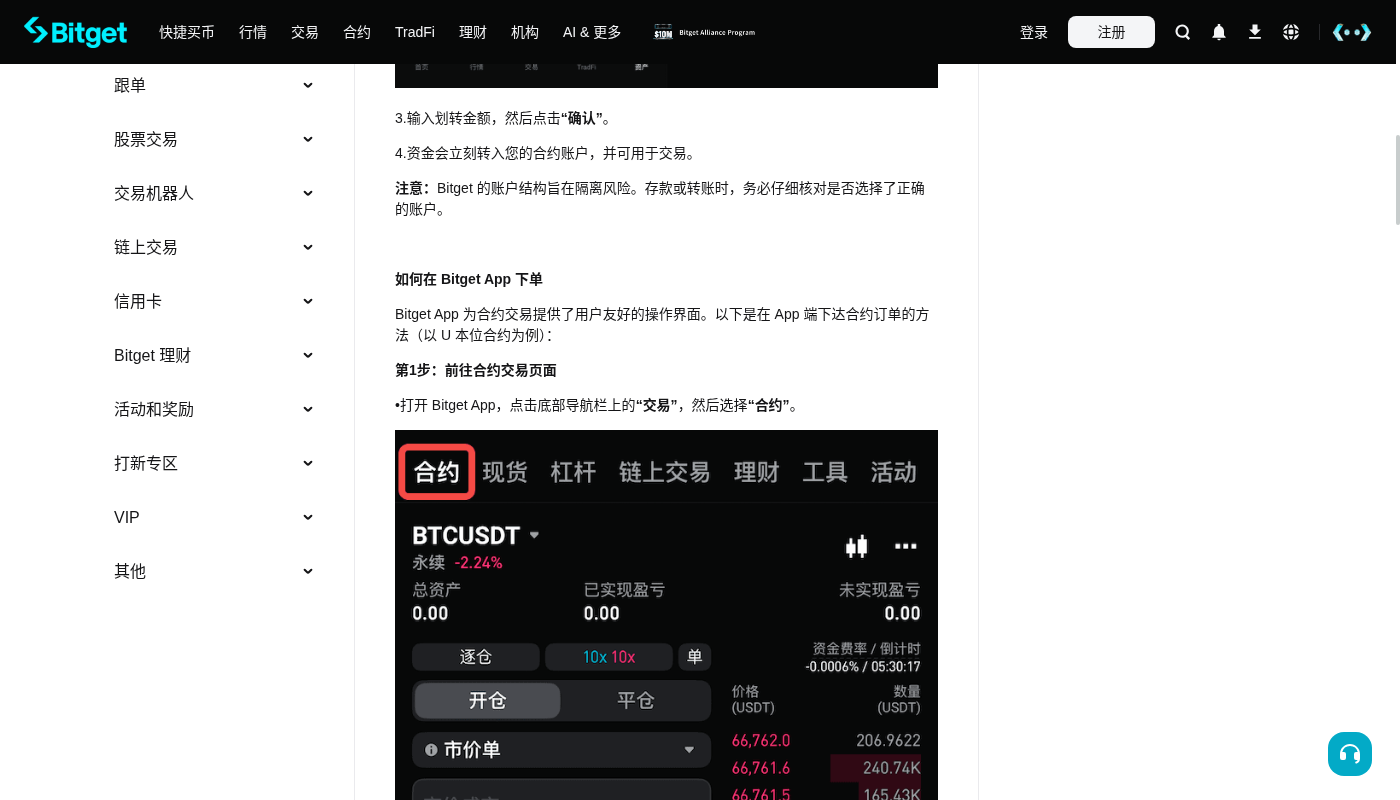Image resolution: width=1400 pixels, height=800 pixels.
Task: Click the Bitget logo
Action: (x=76, y=32)
